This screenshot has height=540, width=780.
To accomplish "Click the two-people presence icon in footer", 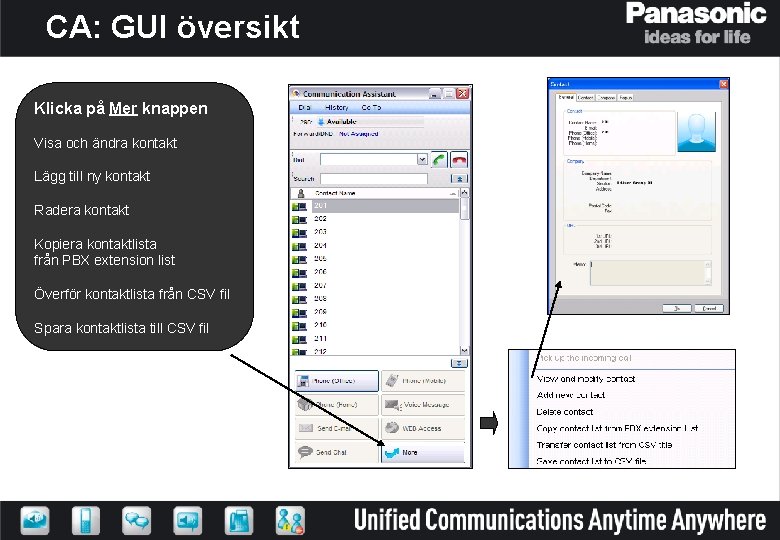I will point(290,520).
